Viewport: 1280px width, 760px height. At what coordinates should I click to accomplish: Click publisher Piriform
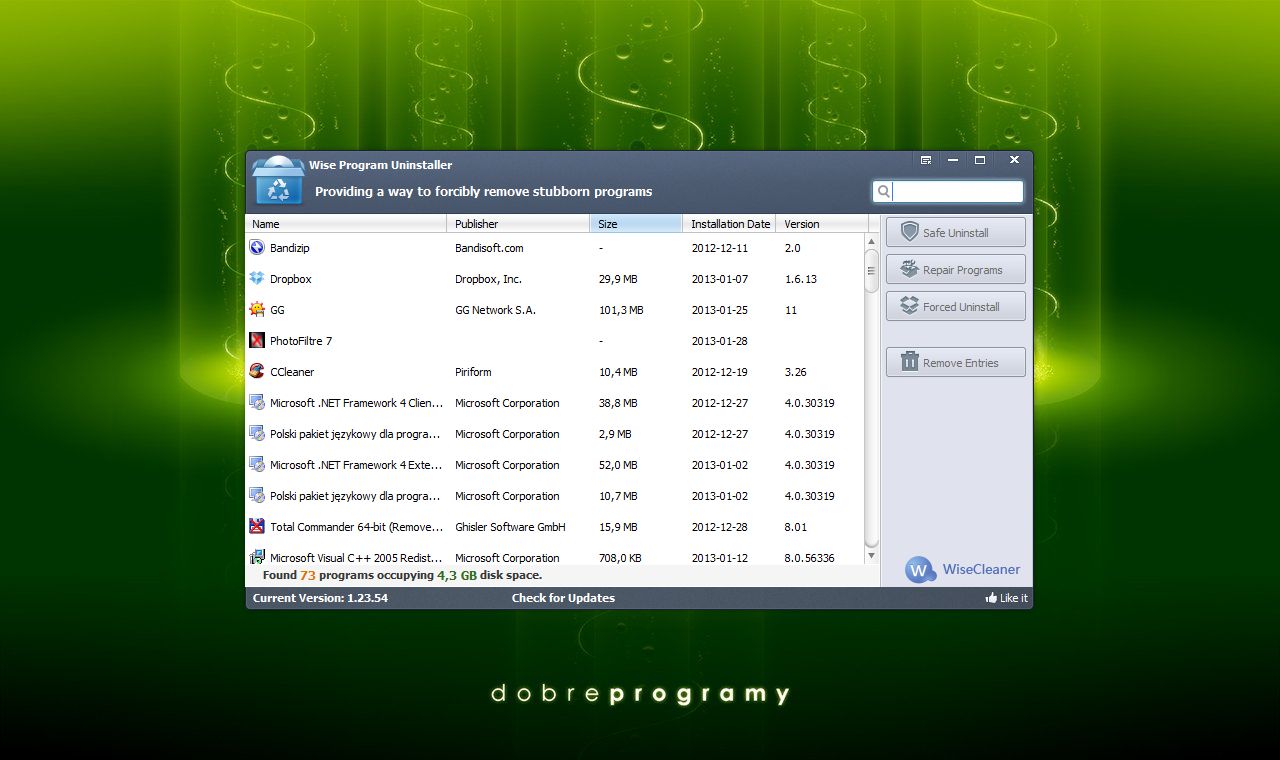pos(473,372)
